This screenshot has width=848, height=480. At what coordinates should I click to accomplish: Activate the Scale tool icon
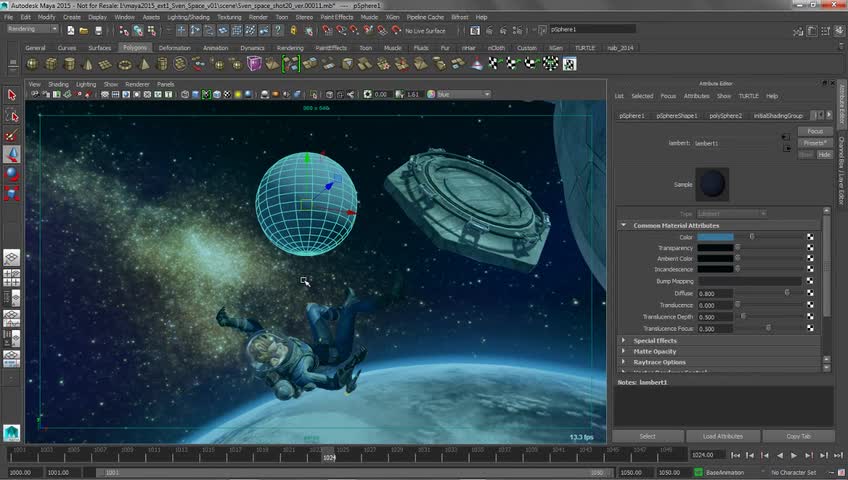pyautogui.click(x=12, y=194)
